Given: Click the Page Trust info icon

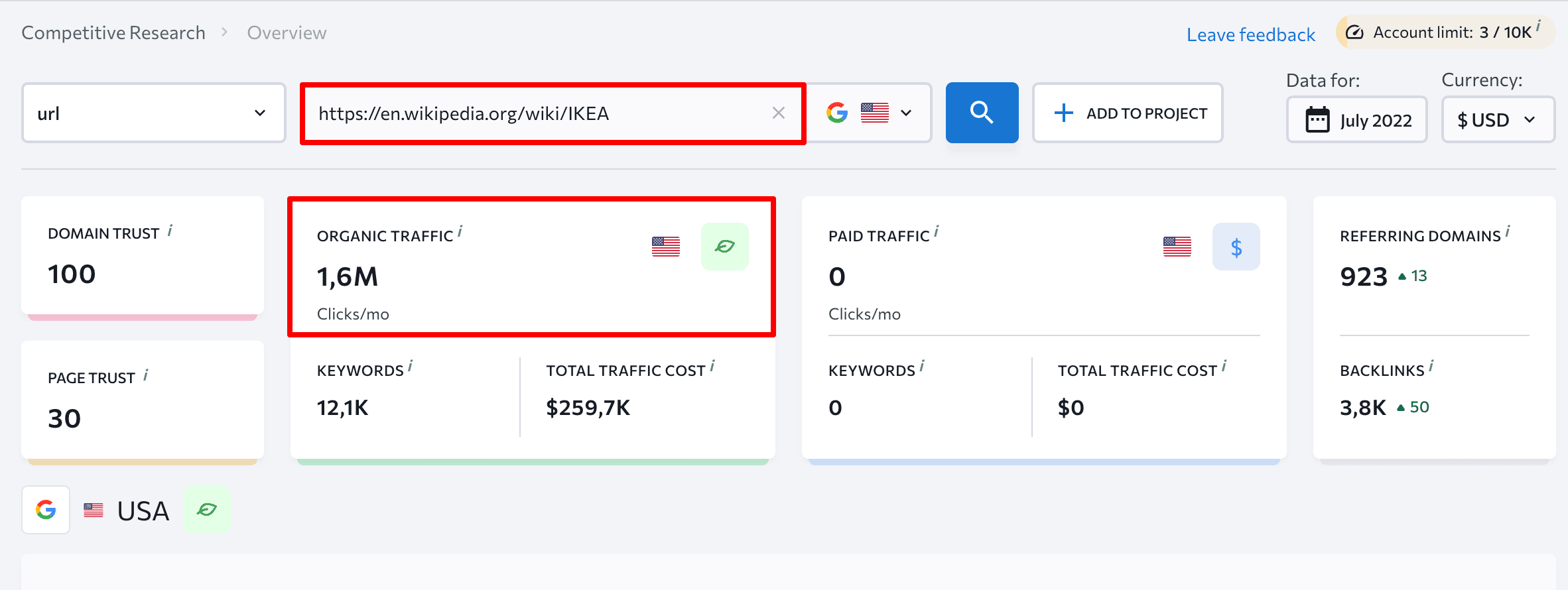Looking at the screenshot, I should [146, 375].
